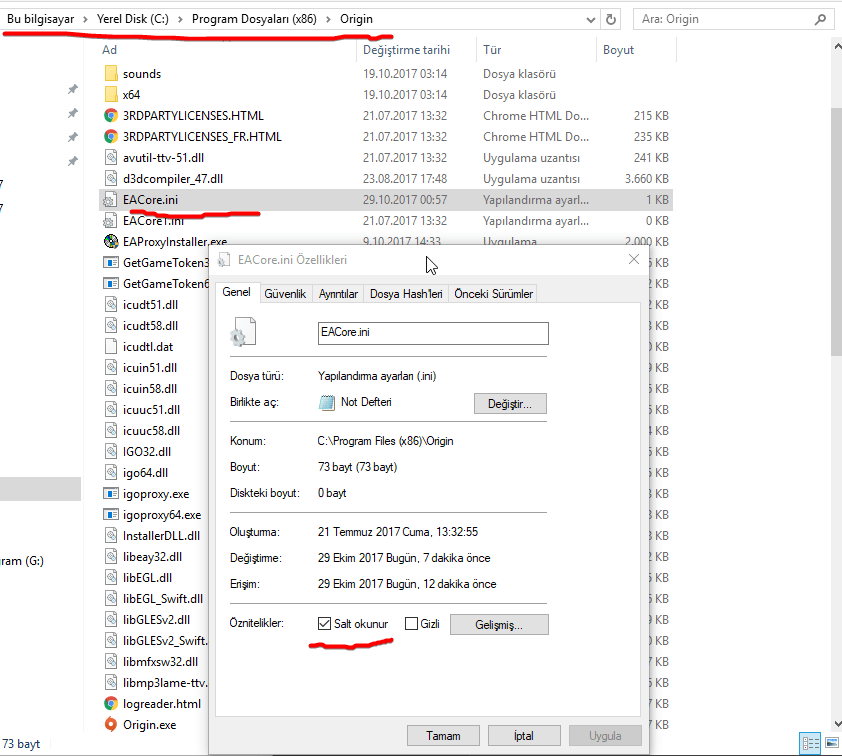Open the x64 folder icon
The width and height of the screenshot is (842, 756).
pyautogui.click(x=111, y=94)
